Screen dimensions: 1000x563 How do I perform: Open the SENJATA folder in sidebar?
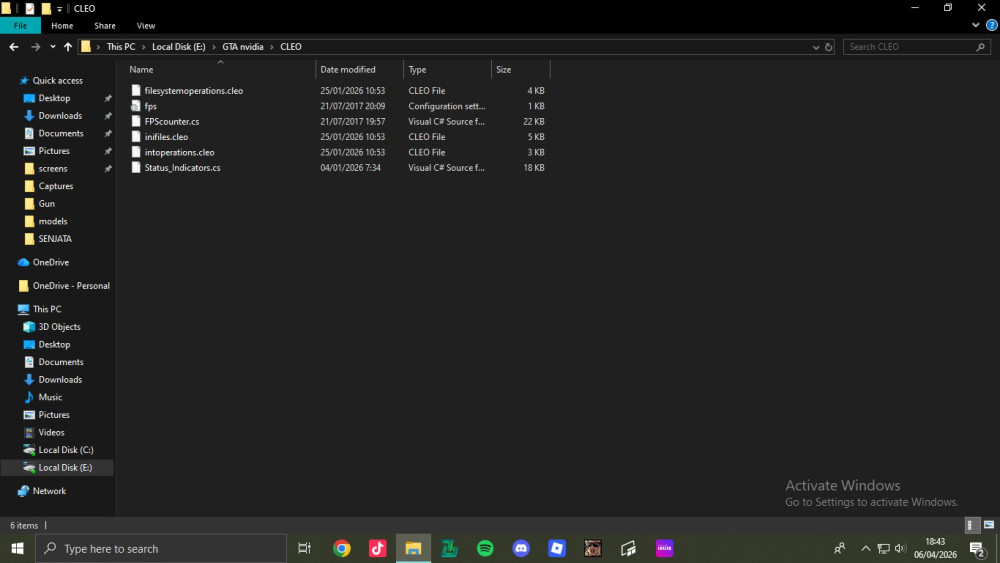click(55, 238)
